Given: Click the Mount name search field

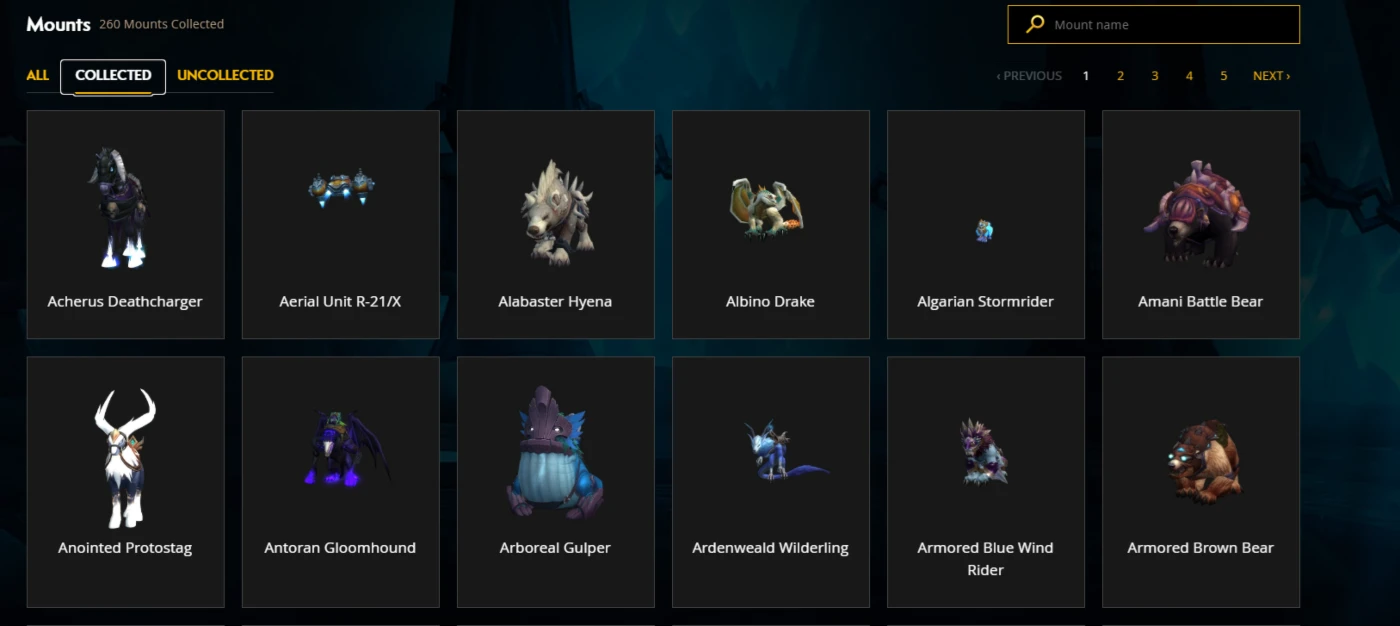Looking at the screenshot, I should 1154,25.
